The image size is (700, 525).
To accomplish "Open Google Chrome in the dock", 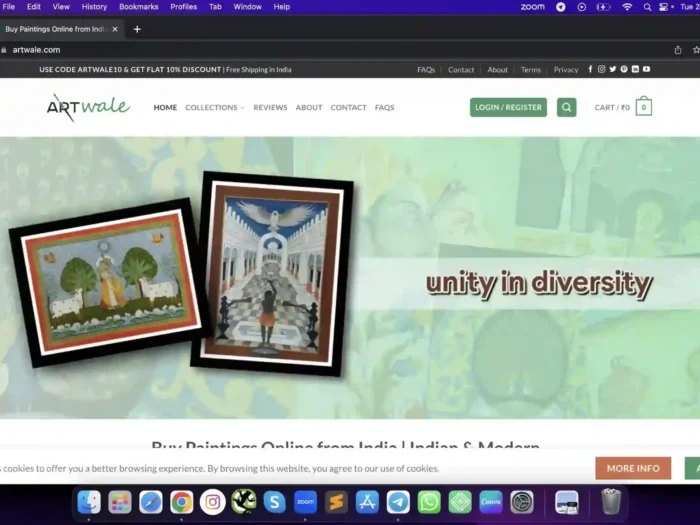I will coord(181,502).
